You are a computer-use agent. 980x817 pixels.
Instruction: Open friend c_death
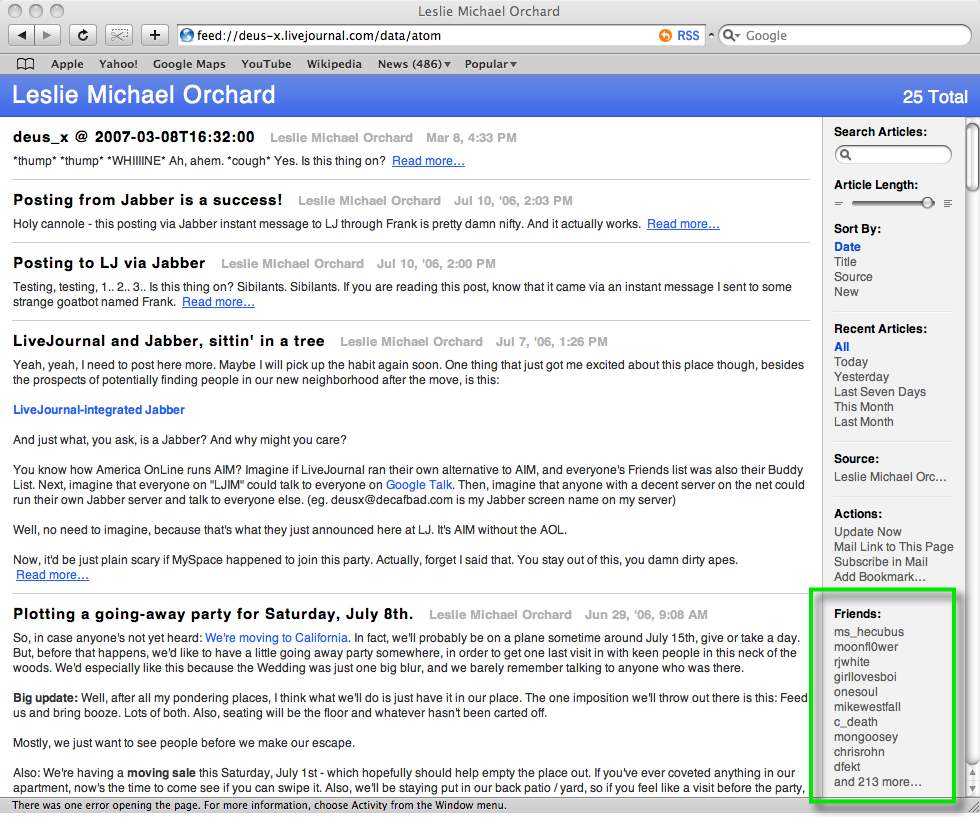click(x=855, y=722)
